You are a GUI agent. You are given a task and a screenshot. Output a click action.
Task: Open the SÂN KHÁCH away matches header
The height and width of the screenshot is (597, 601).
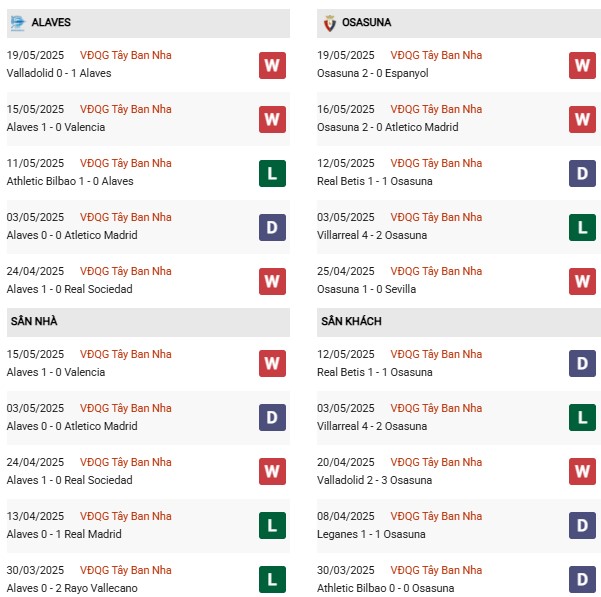(x=458, y=321)
